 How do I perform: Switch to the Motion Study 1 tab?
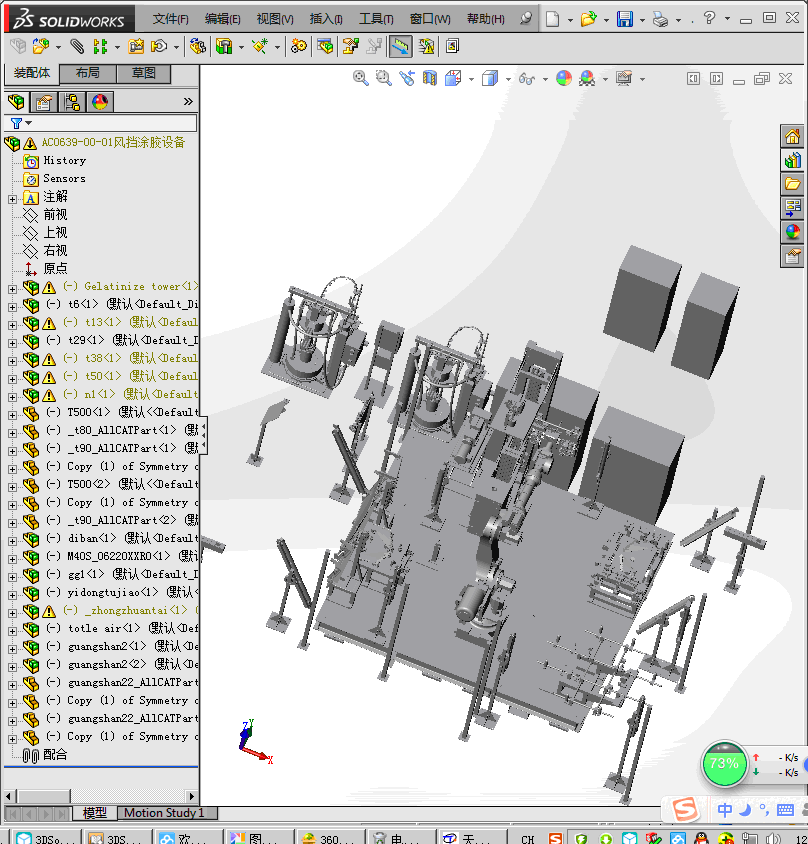163,813
